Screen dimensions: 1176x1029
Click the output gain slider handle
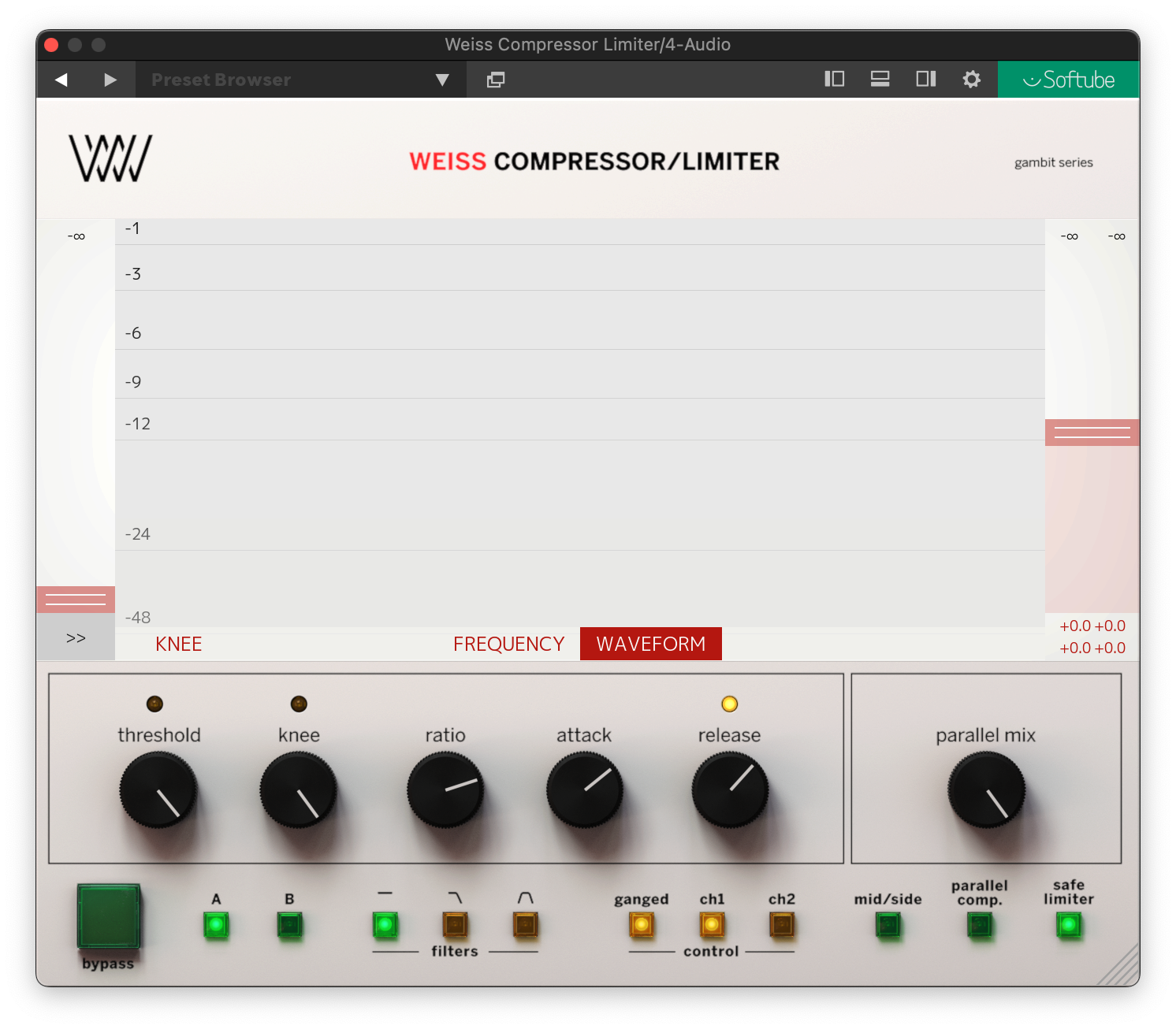(1092, 433)
